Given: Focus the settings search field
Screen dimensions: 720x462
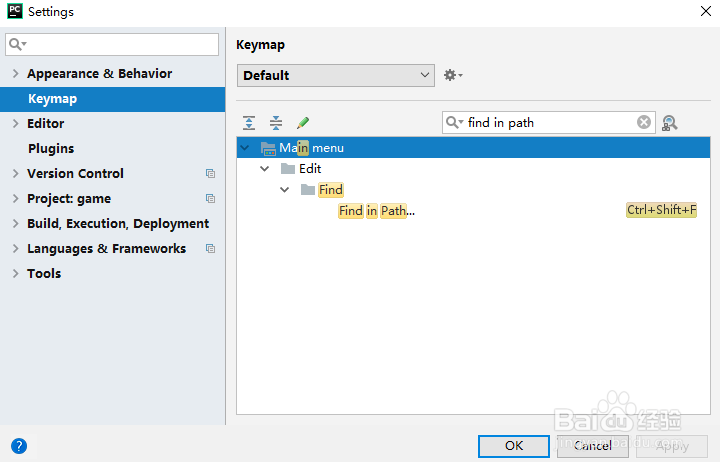Looking at the screenshot, I should click(112, 44).
